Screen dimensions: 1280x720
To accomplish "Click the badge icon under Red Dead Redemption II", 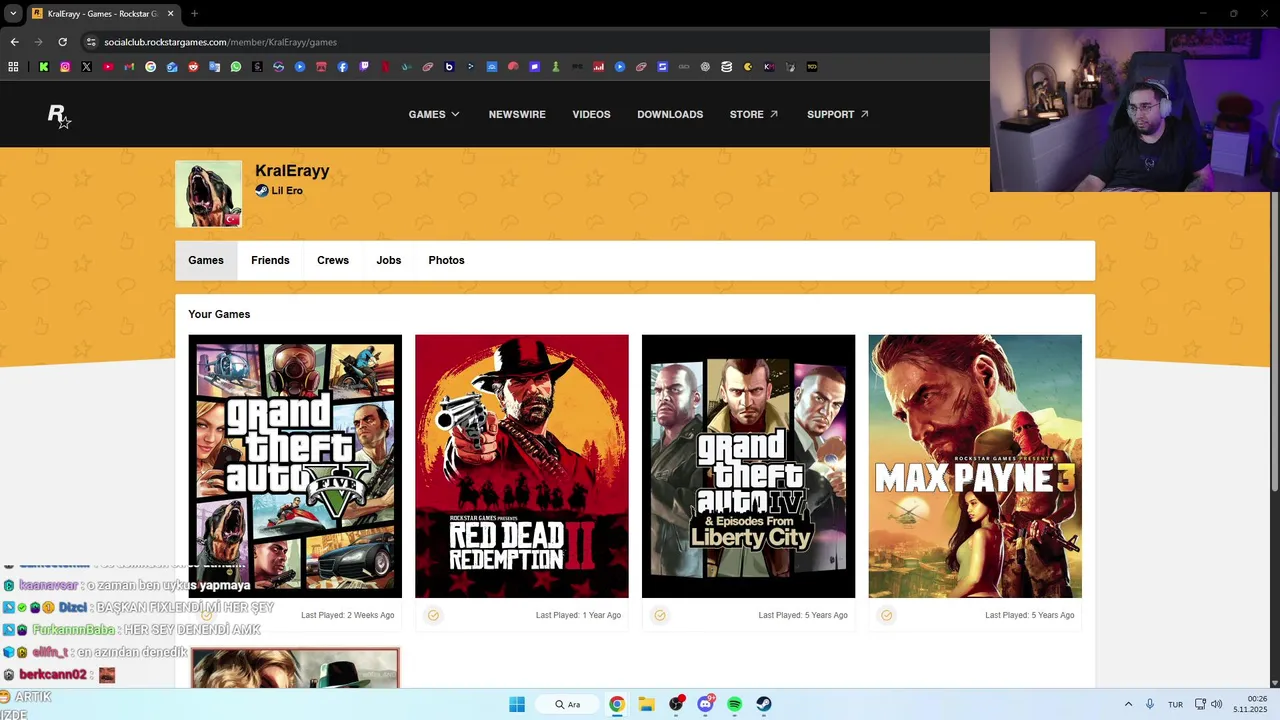I will [433, 615].
